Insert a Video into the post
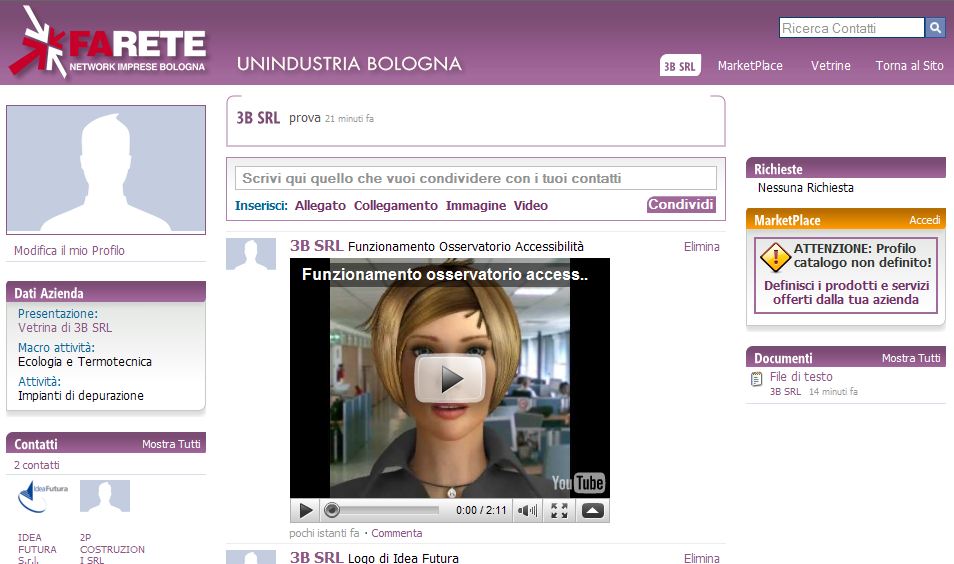 tap(531, 206)
